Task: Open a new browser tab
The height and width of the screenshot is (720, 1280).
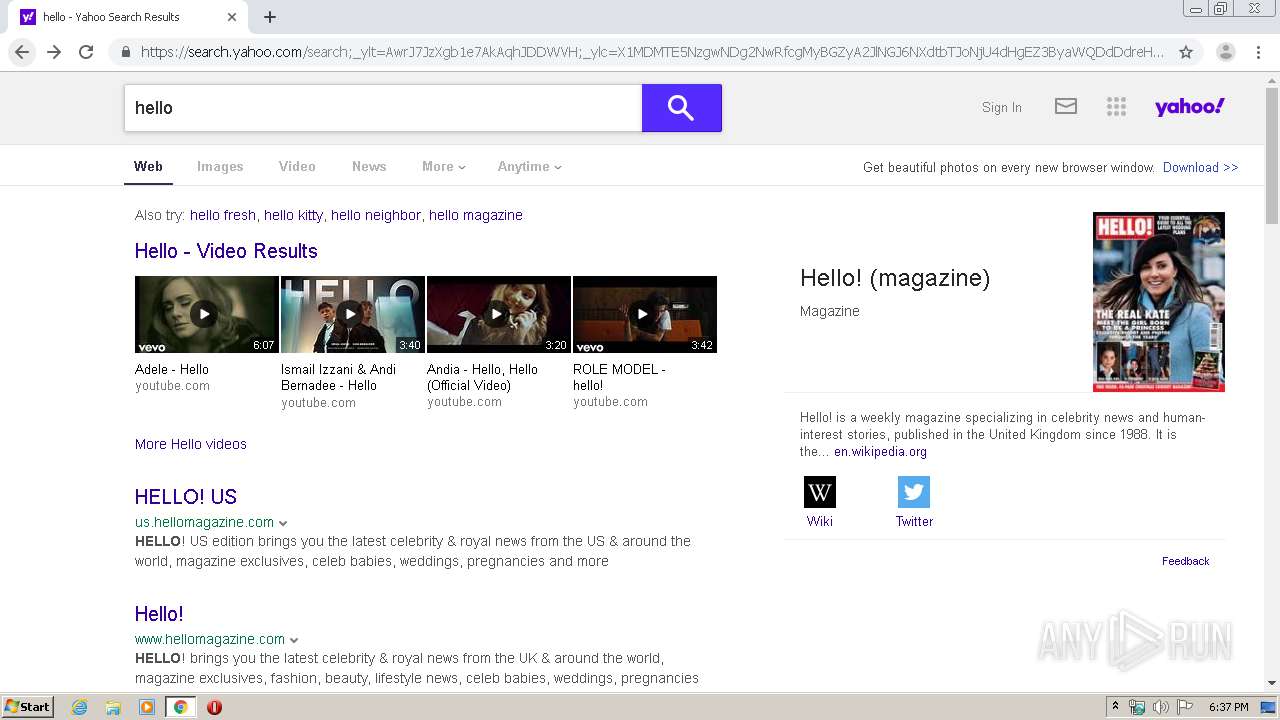Action: pos(270,17)
